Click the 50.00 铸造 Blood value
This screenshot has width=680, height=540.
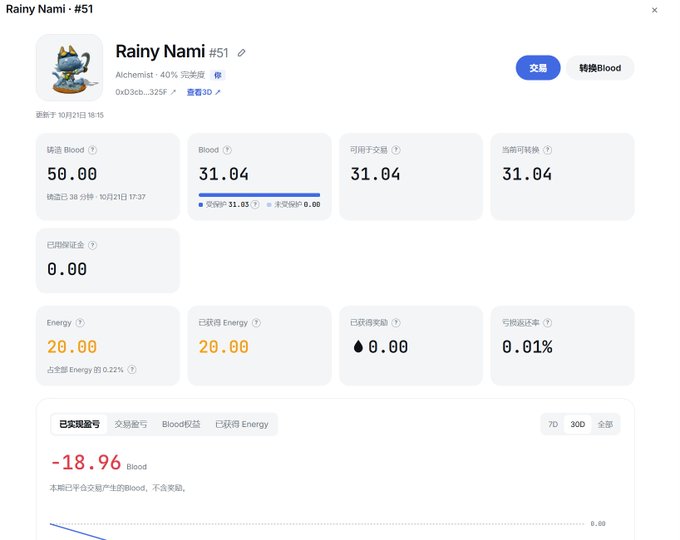pyautogui.click(x=72, y=174)
